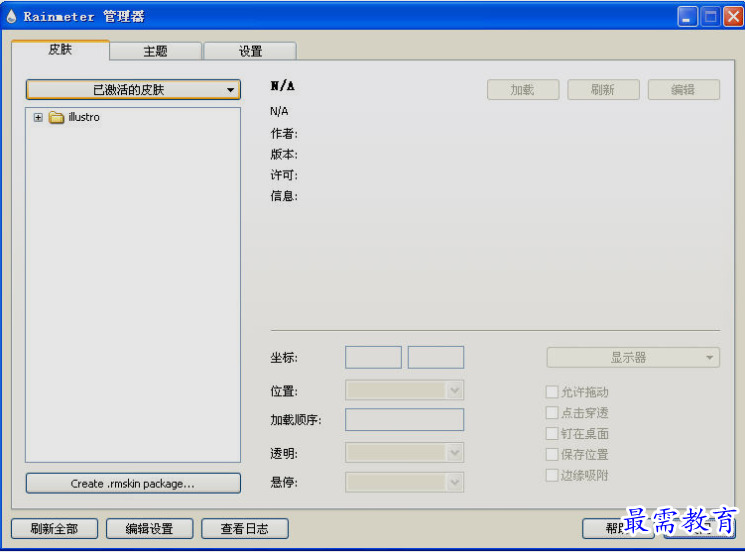The width and height of the screenshot is (745, 552).
Task: Open the 设置 tab
Action: 250,51
